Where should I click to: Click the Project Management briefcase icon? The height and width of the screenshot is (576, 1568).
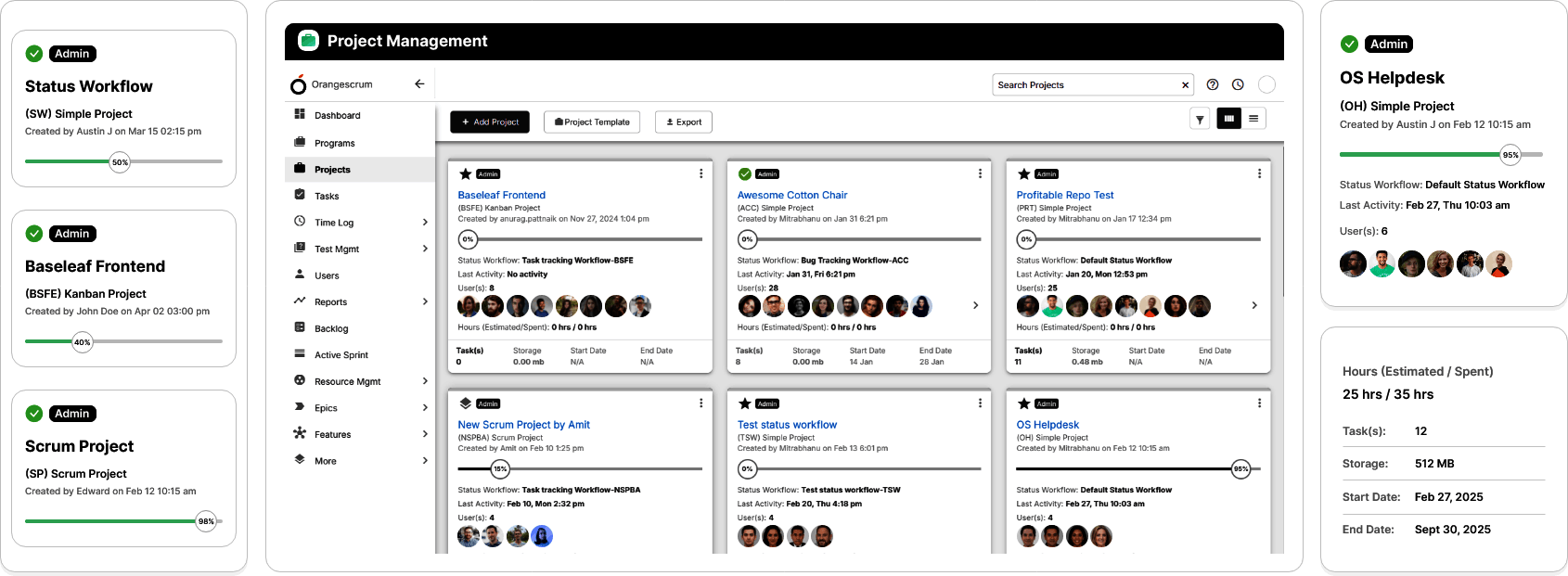(x=308, y=41)
